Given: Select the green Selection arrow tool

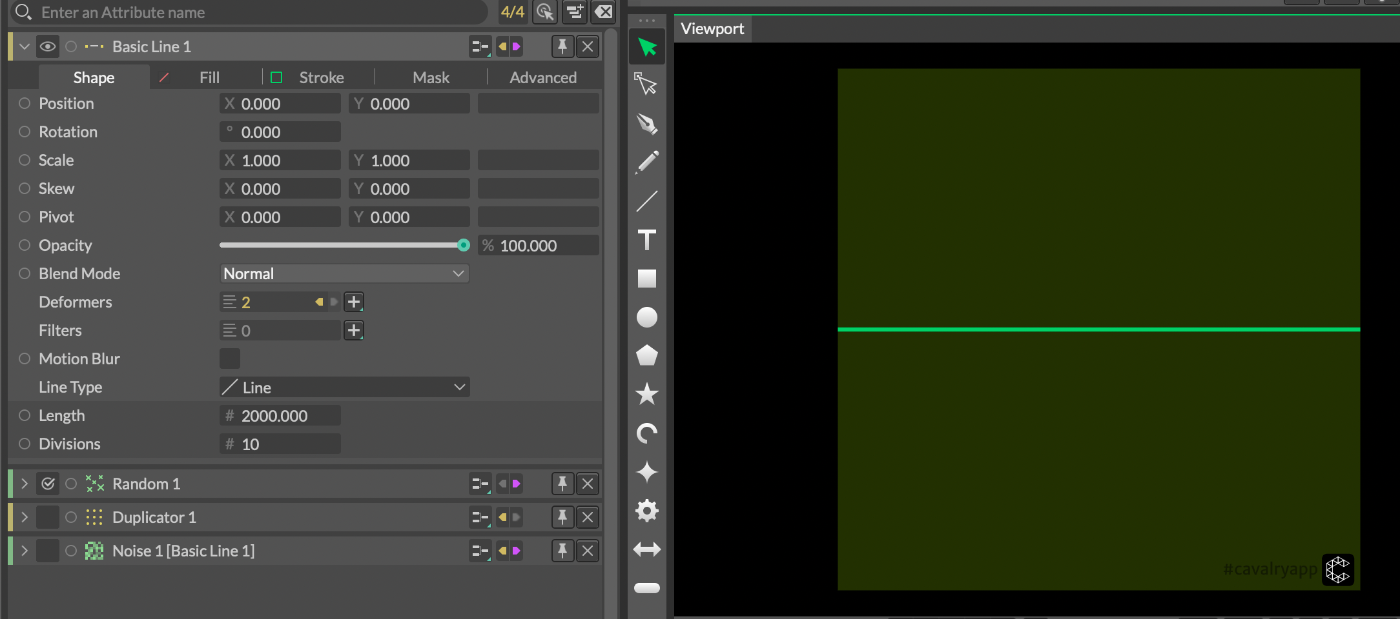Looking at the screenshot, I should pyautogui.click(x=647, y=47).
